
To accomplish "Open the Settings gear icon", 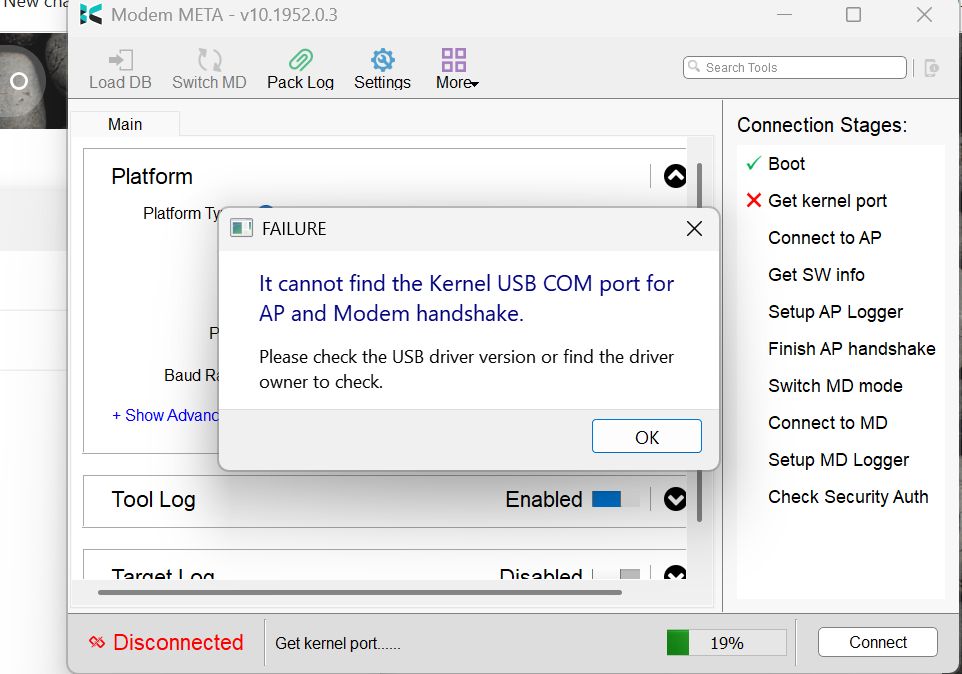I will click(x=382, y=60).
